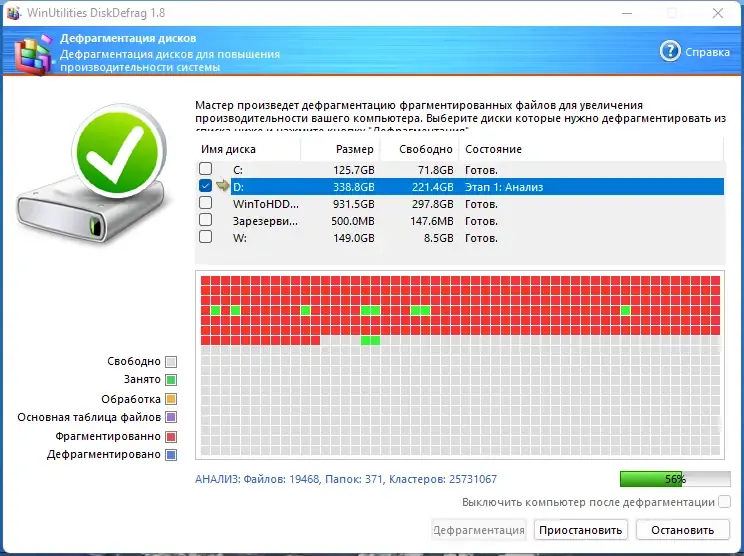Image resolution: width=744 pixels, height=556 pixels.
Task: Click the Занято green legend swatch
Action: point(171,380)
